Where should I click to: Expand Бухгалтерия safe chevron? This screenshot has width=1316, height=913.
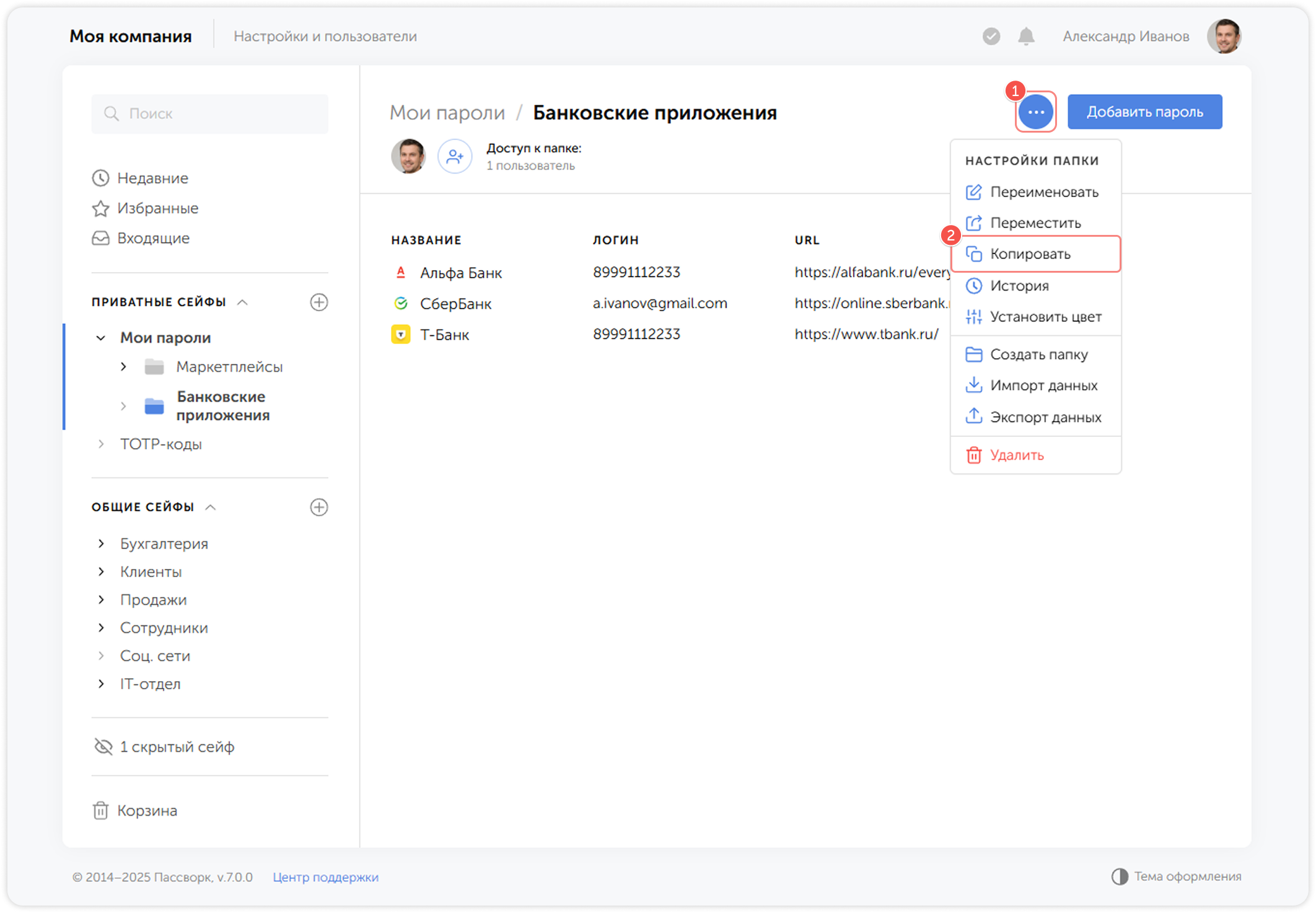tap(101, 544)
